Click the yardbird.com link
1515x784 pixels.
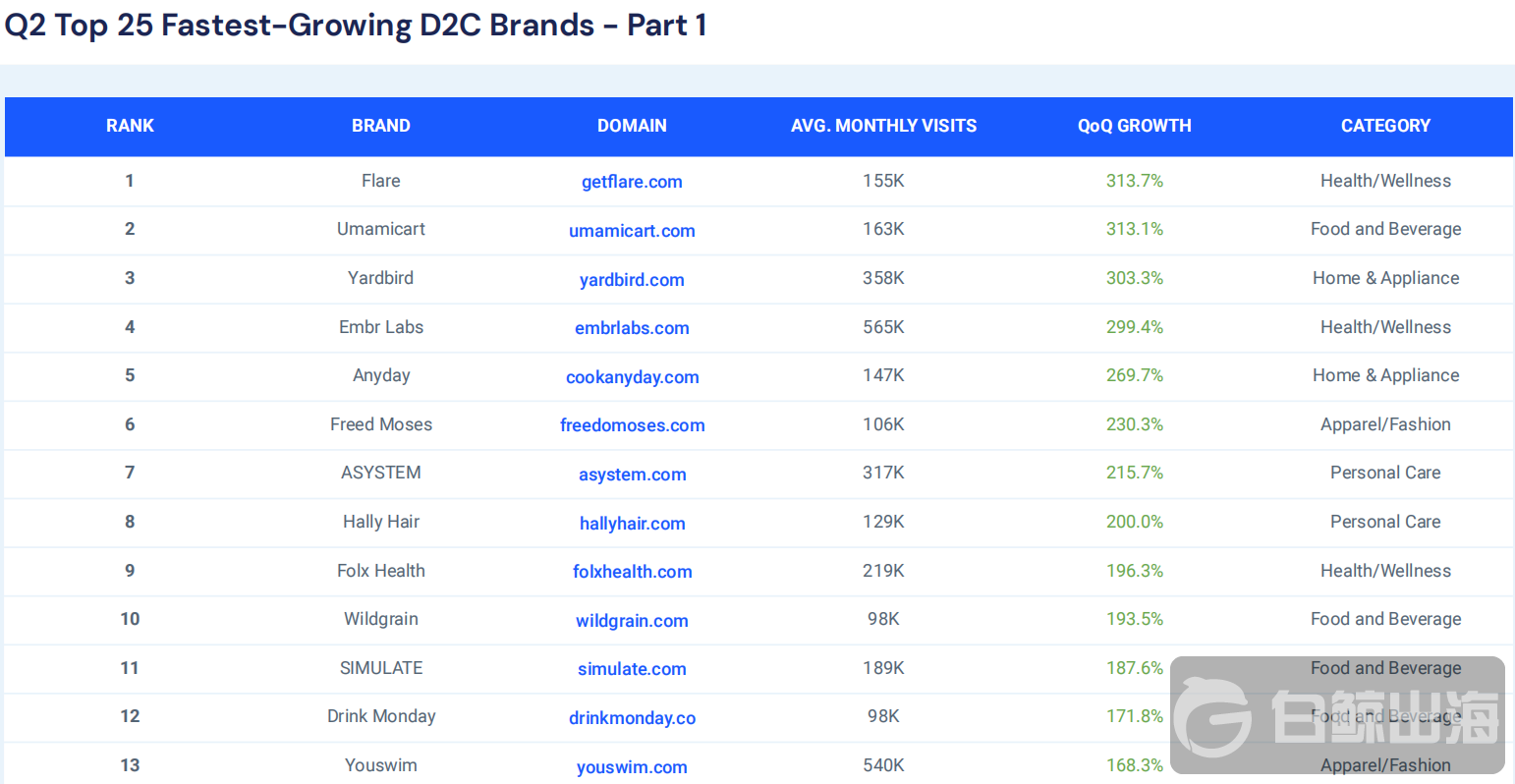(x=632, y=280)
